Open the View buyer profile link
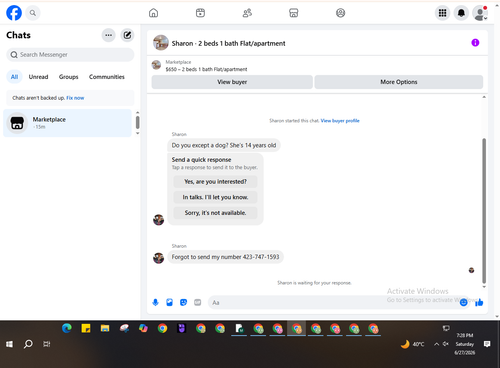 tap(340, 121)
